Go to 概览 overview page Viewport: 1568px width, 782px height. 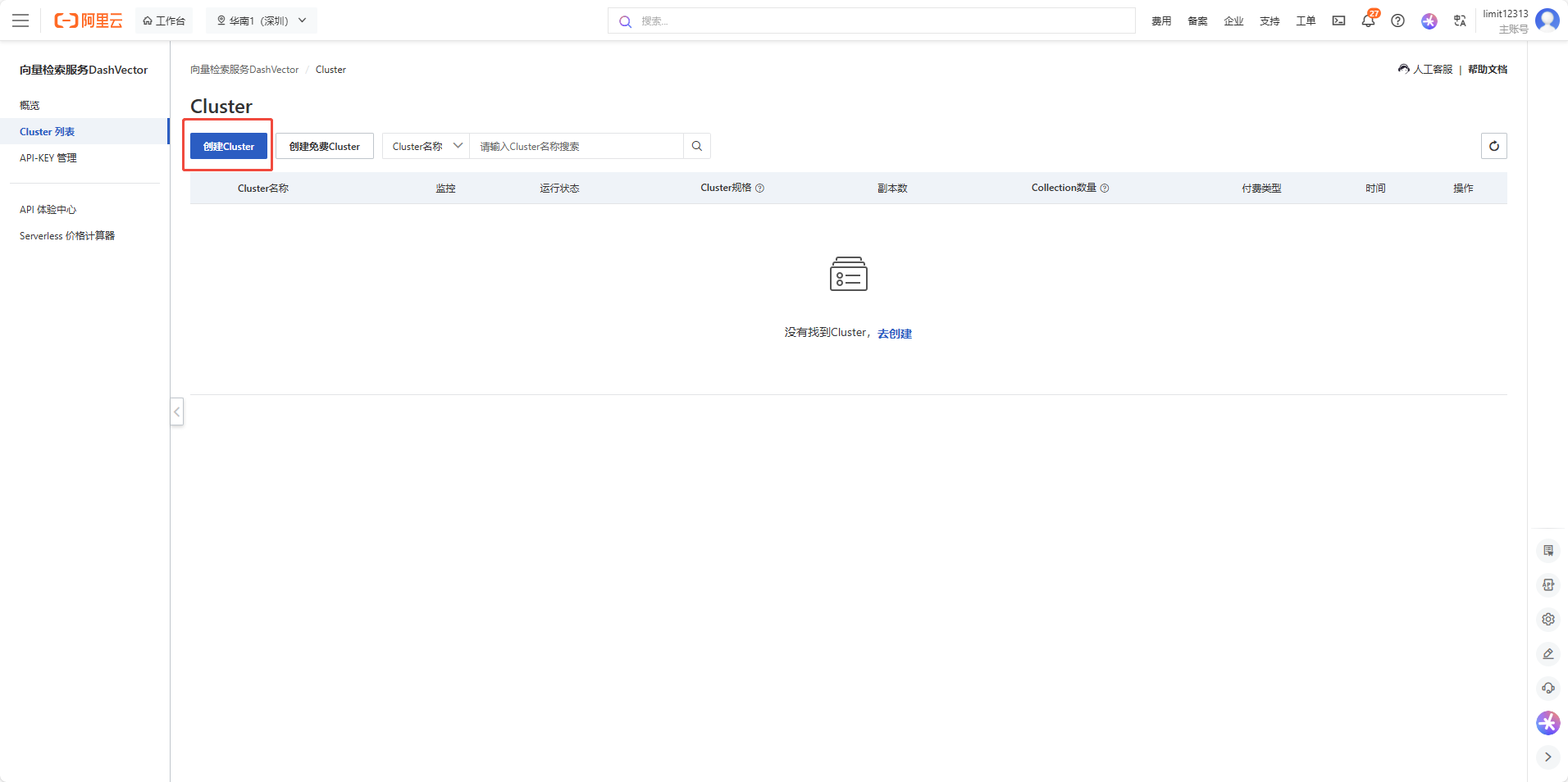coord(30,105)
